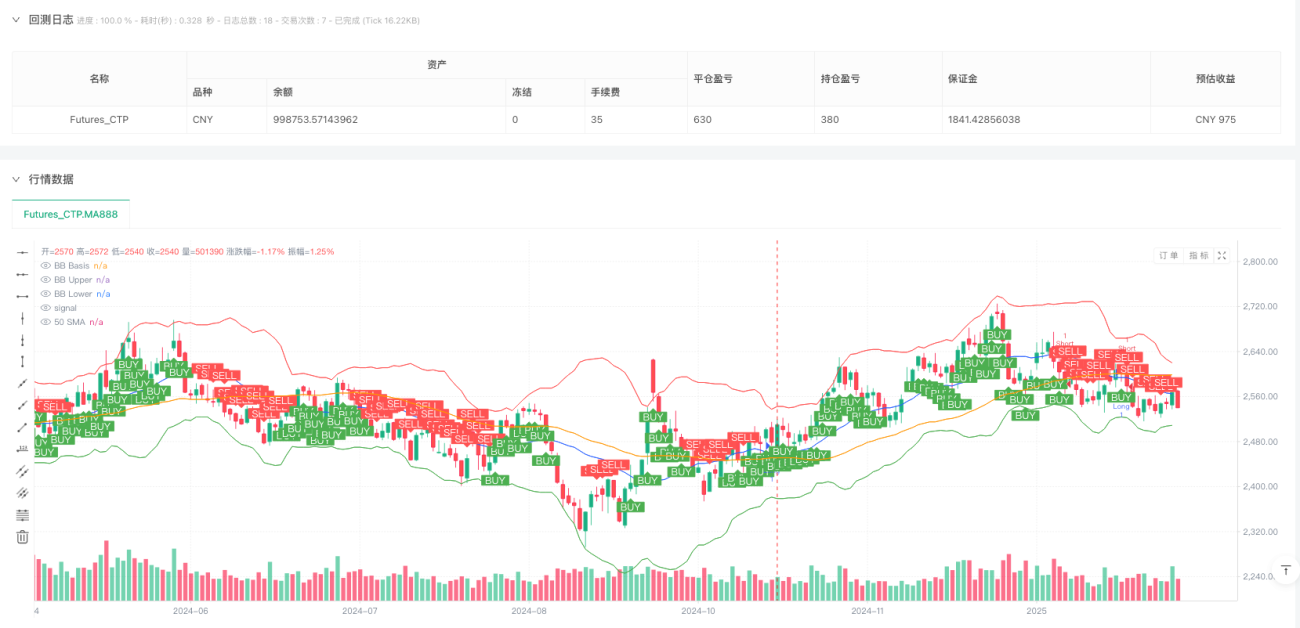Open the 指标 indicators button
Viewport: 1300px width, 628px height.
click(x=1198, y=256)
